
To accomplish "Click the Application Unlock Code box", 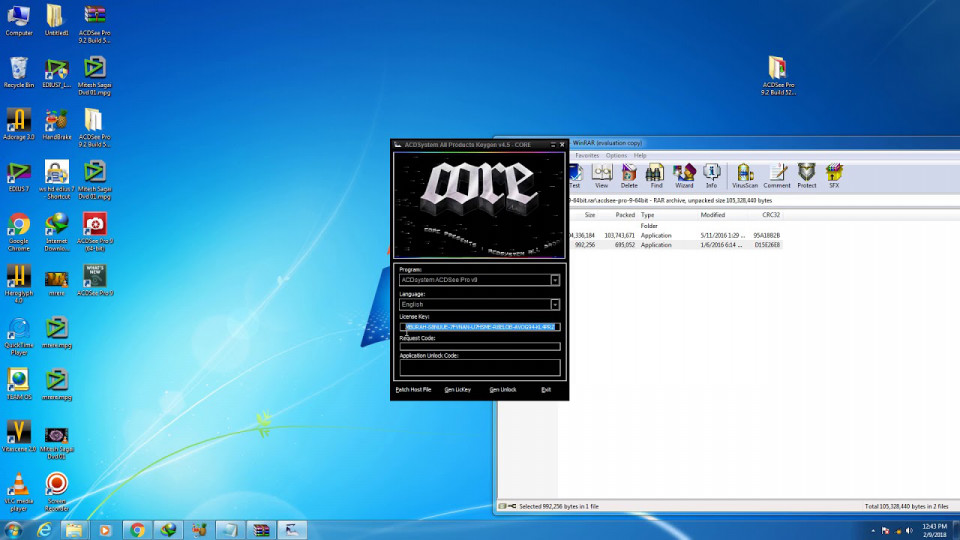I will (x=480, y=367).
